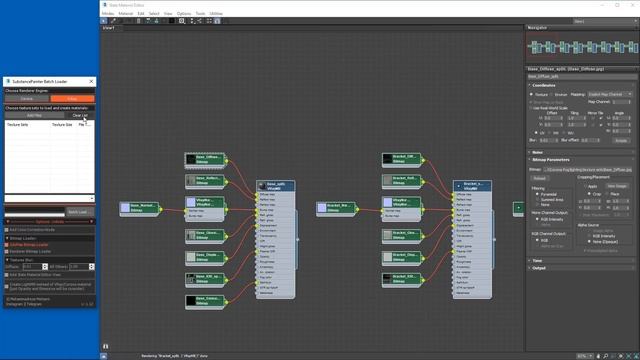640x360 pixels.
Task: Open dropdown below texture sets list
Action: tap(49, 198)
